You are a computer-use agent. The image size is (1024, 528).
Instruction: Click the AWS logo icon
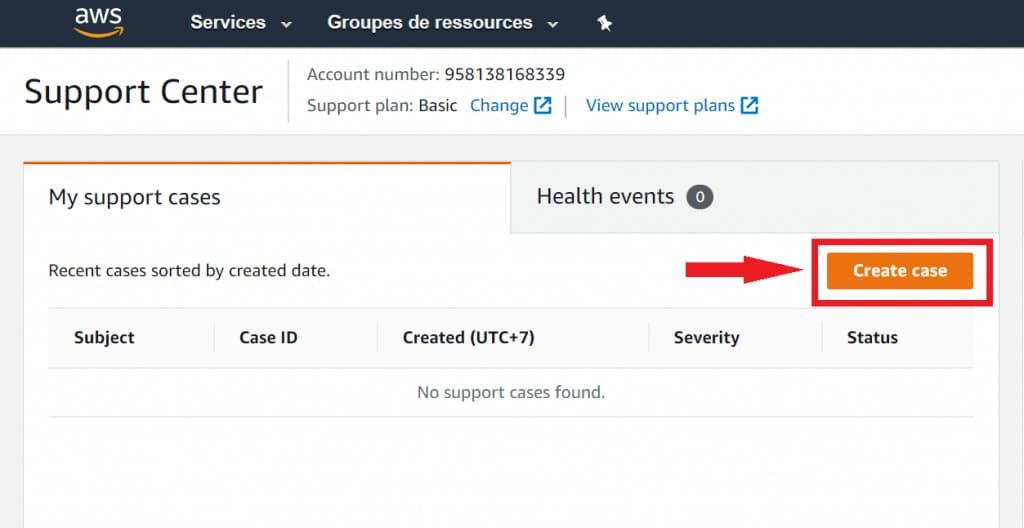click(x=98, y=23)
